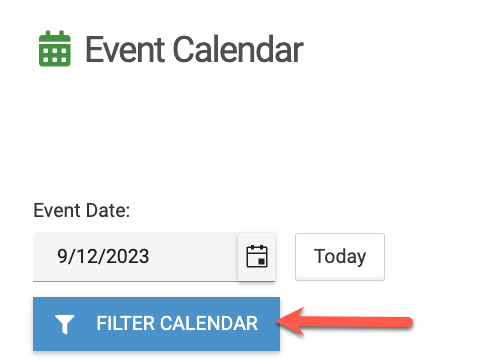Click the FILTER CALENDAR text label
This screenshot has height=363, width=503.
point(177,323)
